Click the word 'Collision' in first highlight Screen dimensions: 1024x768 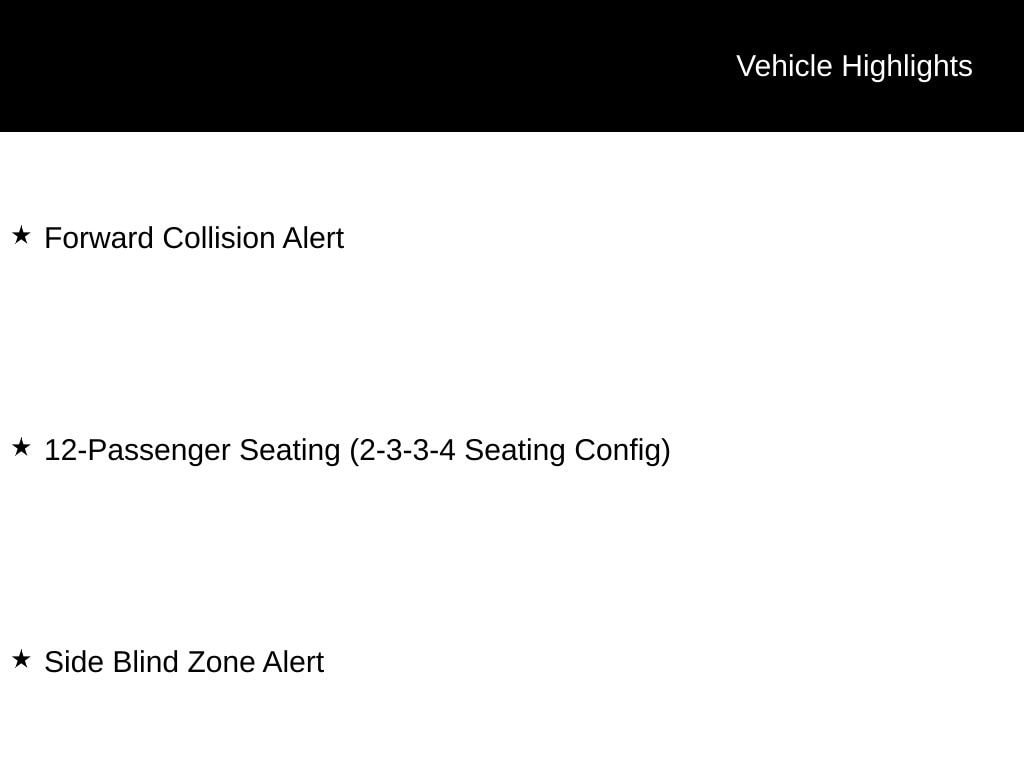219,238
